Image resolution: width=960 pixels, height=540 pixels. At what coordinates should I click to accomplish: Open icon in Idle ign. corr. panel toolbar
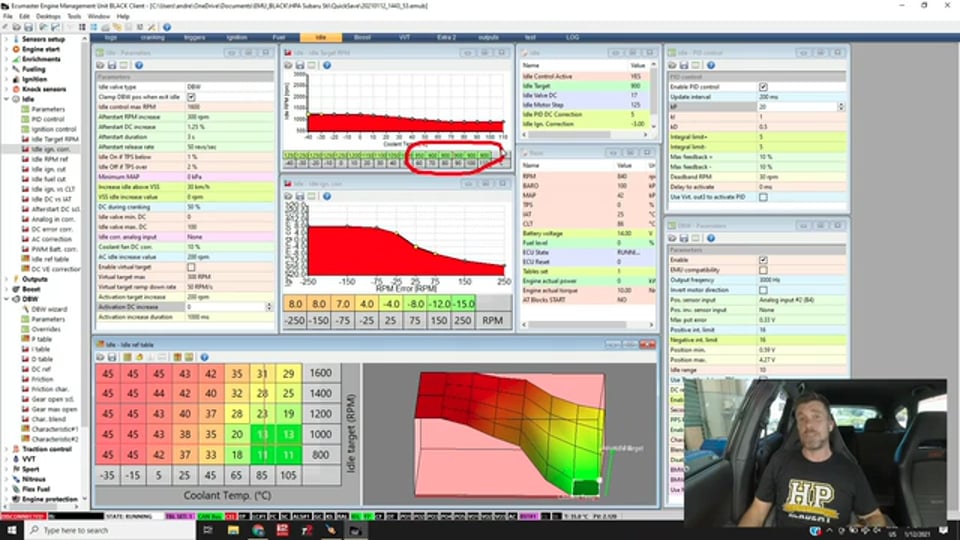288,196
